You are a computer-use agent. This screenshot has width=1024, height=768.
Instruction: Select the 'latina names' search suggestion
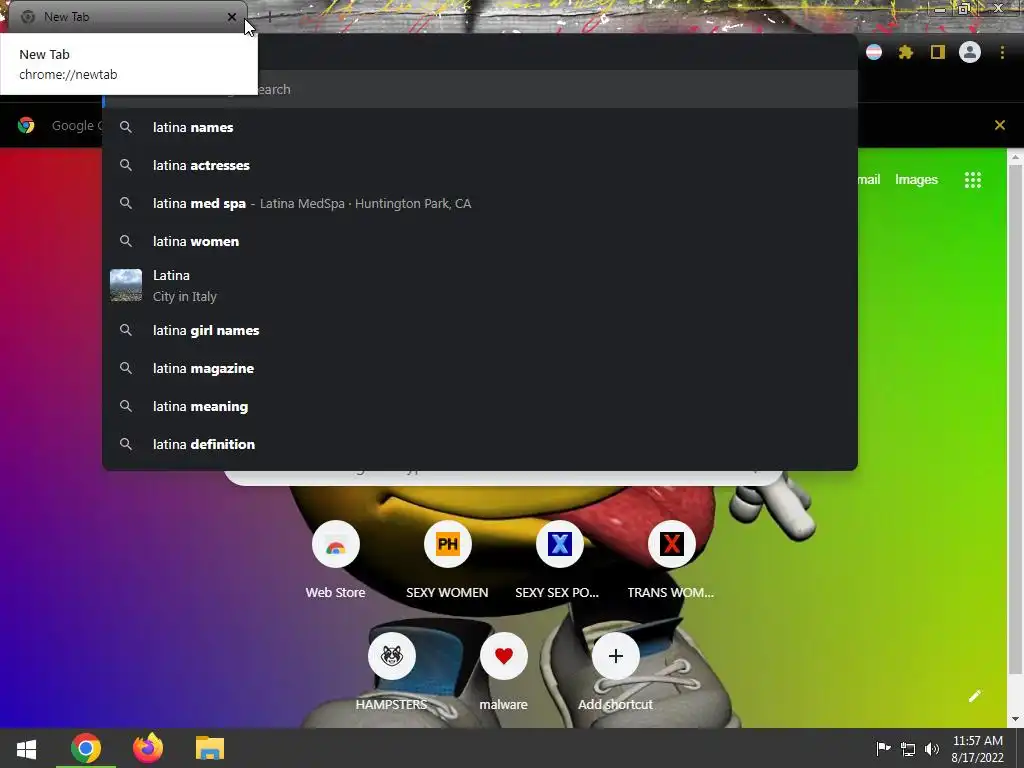tap(480, 127)
